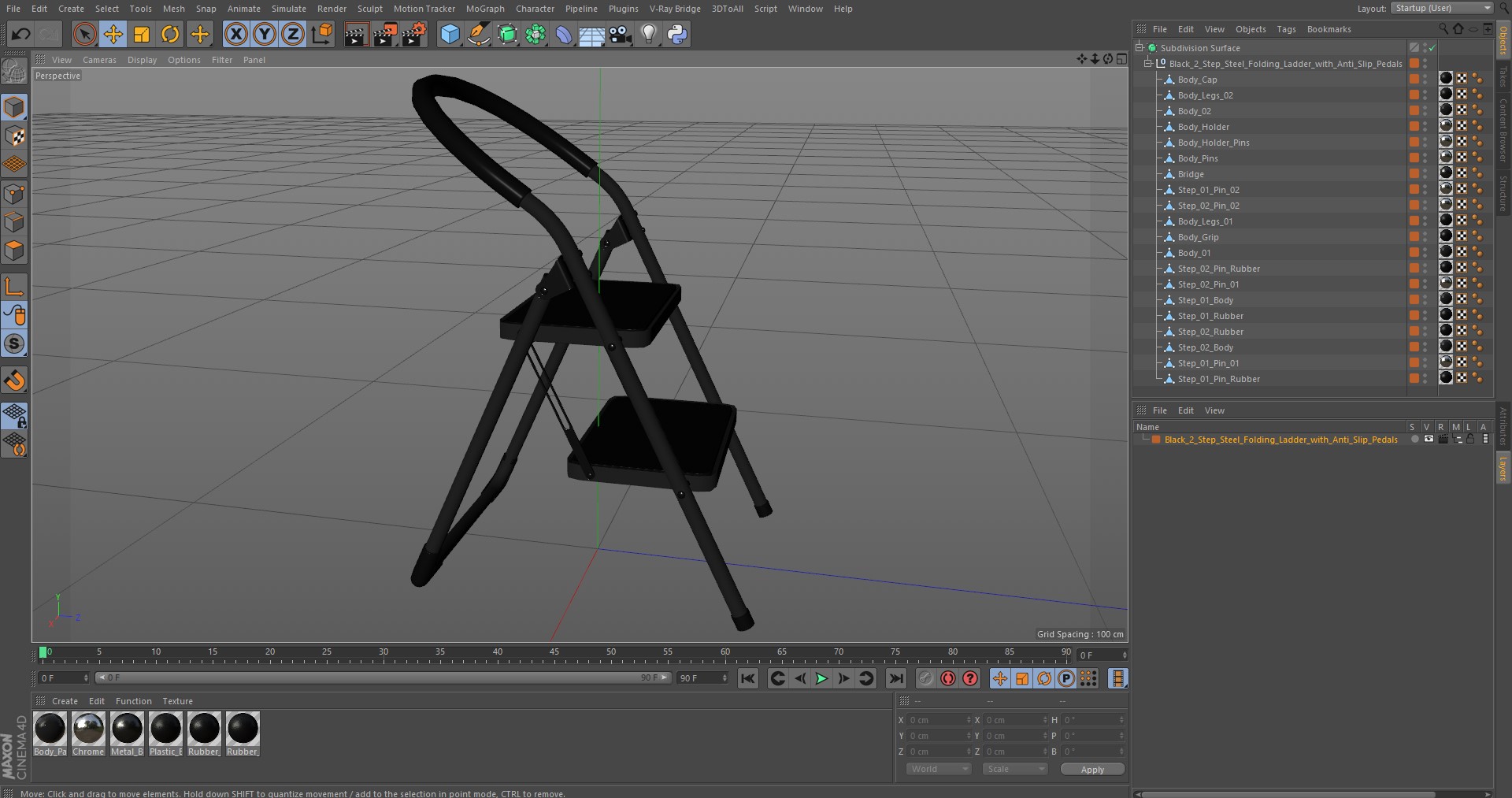Collapse the Subdivision Surface tree node
Image resolution: width=1512 pixels, height=798 pixels.
(x=1140, y=48)
